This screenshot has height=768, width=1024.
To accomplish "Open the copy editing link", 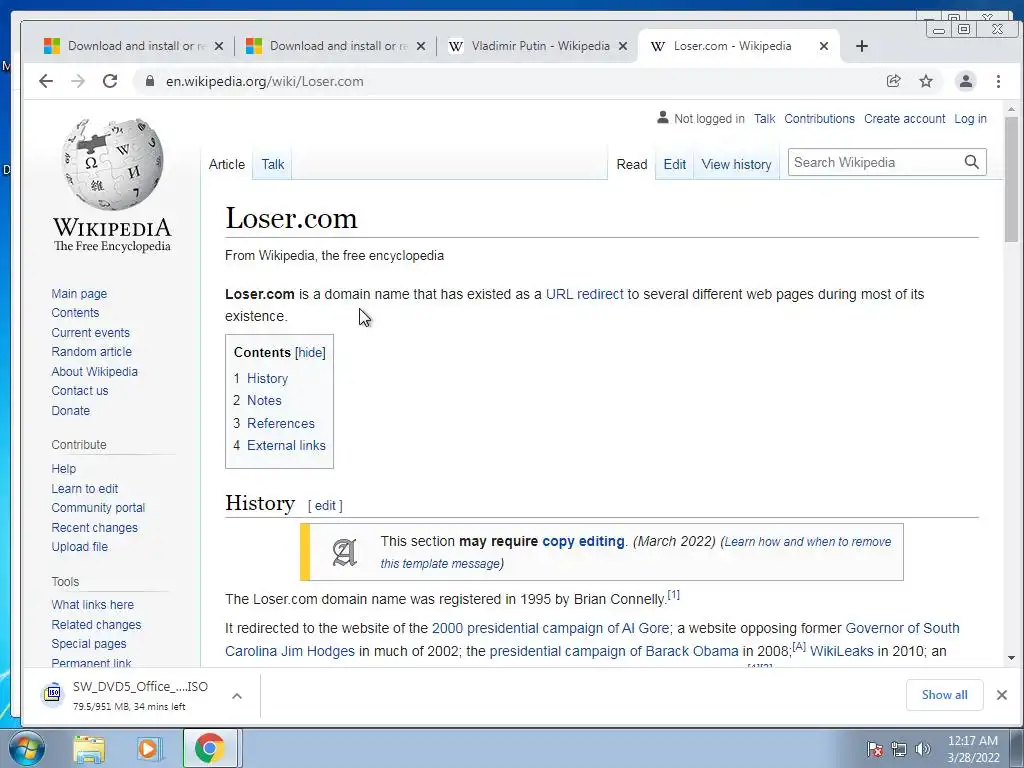I will 583,541.
